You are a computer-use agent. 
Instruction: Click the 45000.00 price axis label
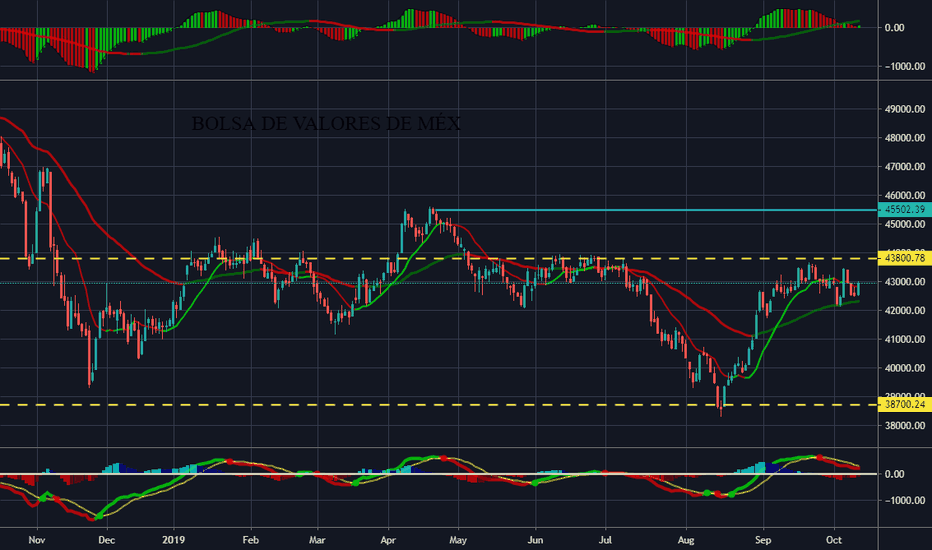point(905,224)
